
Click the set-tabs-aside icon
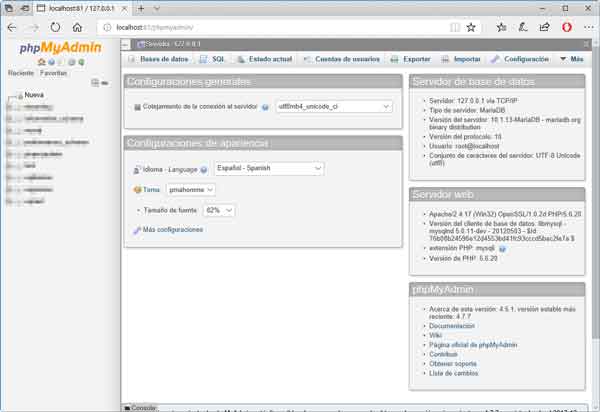point(25,8)
